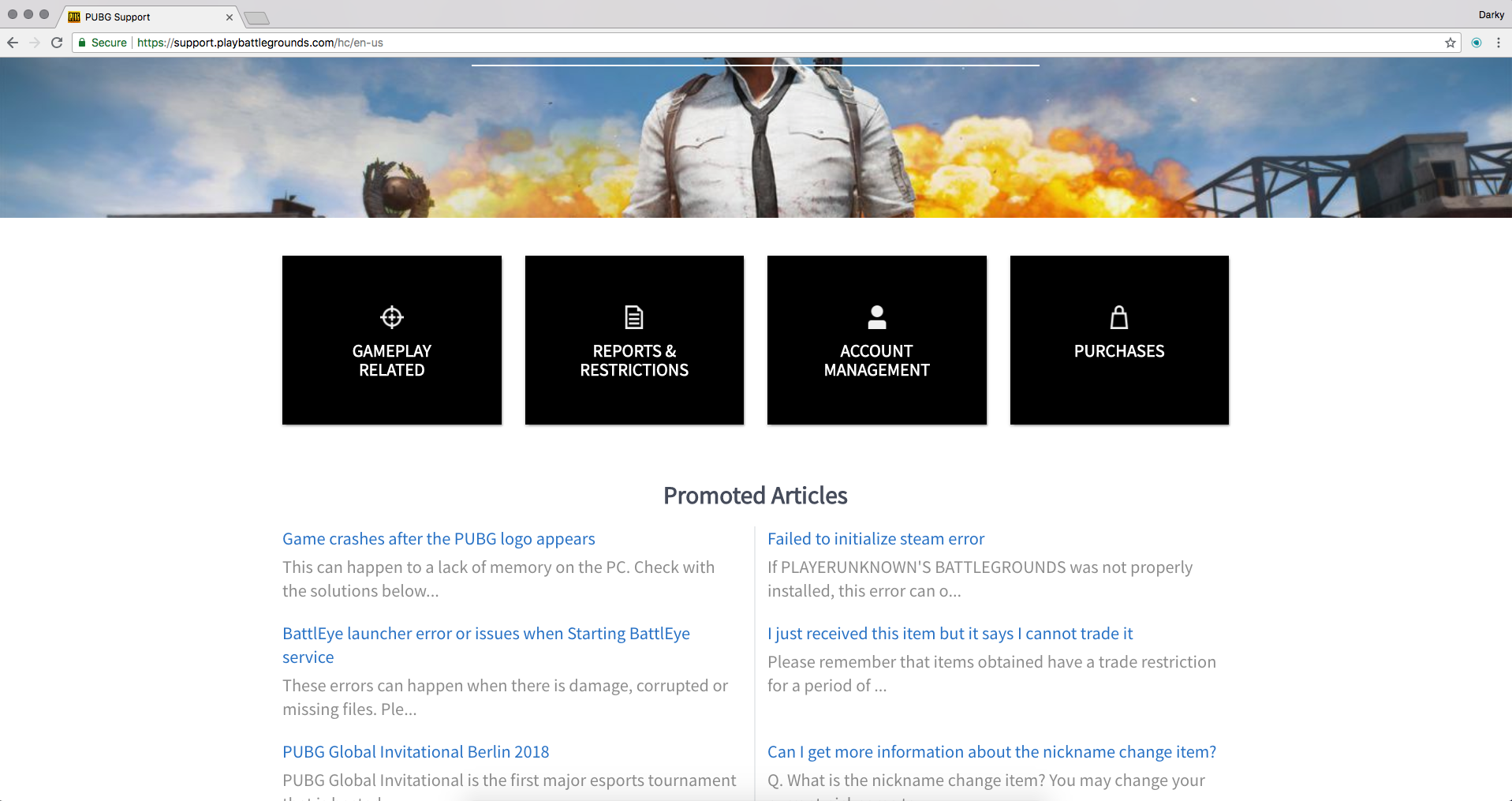This screenshot has width=1512, height=801.
Task: Open a new browser tab
Action: point(256,17)
